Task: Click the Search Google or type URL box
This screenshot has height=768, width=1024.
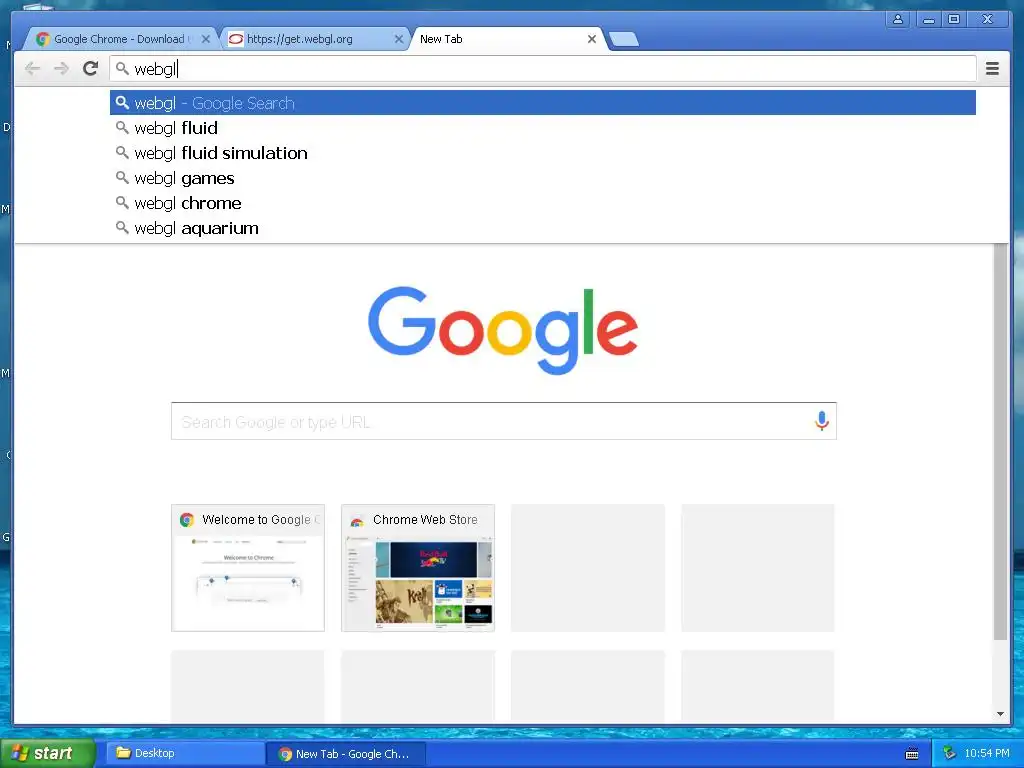Action: click(x=504, y=421)
